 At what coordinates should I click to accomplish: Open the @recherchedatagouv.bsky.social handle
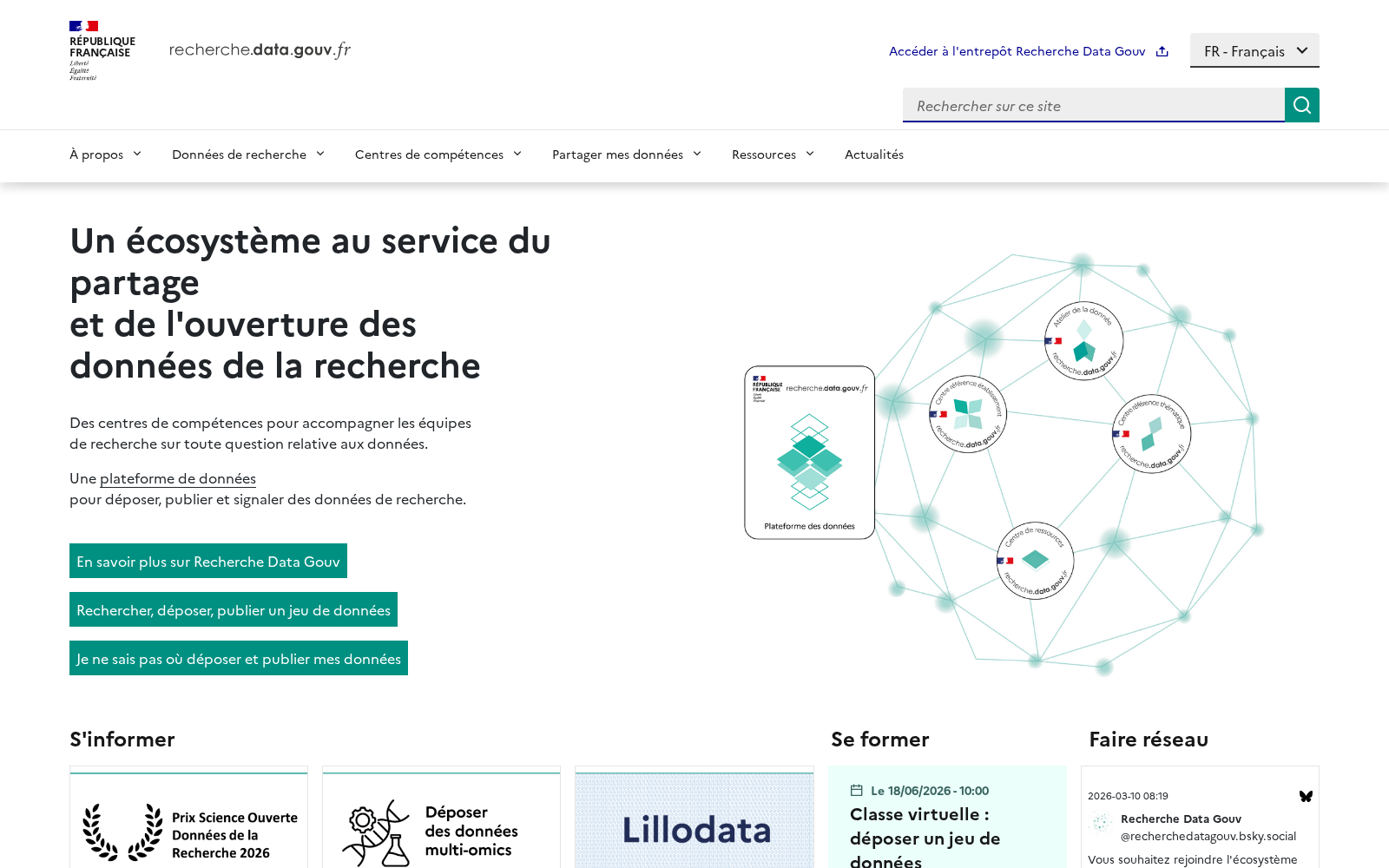click(1208, 836)
